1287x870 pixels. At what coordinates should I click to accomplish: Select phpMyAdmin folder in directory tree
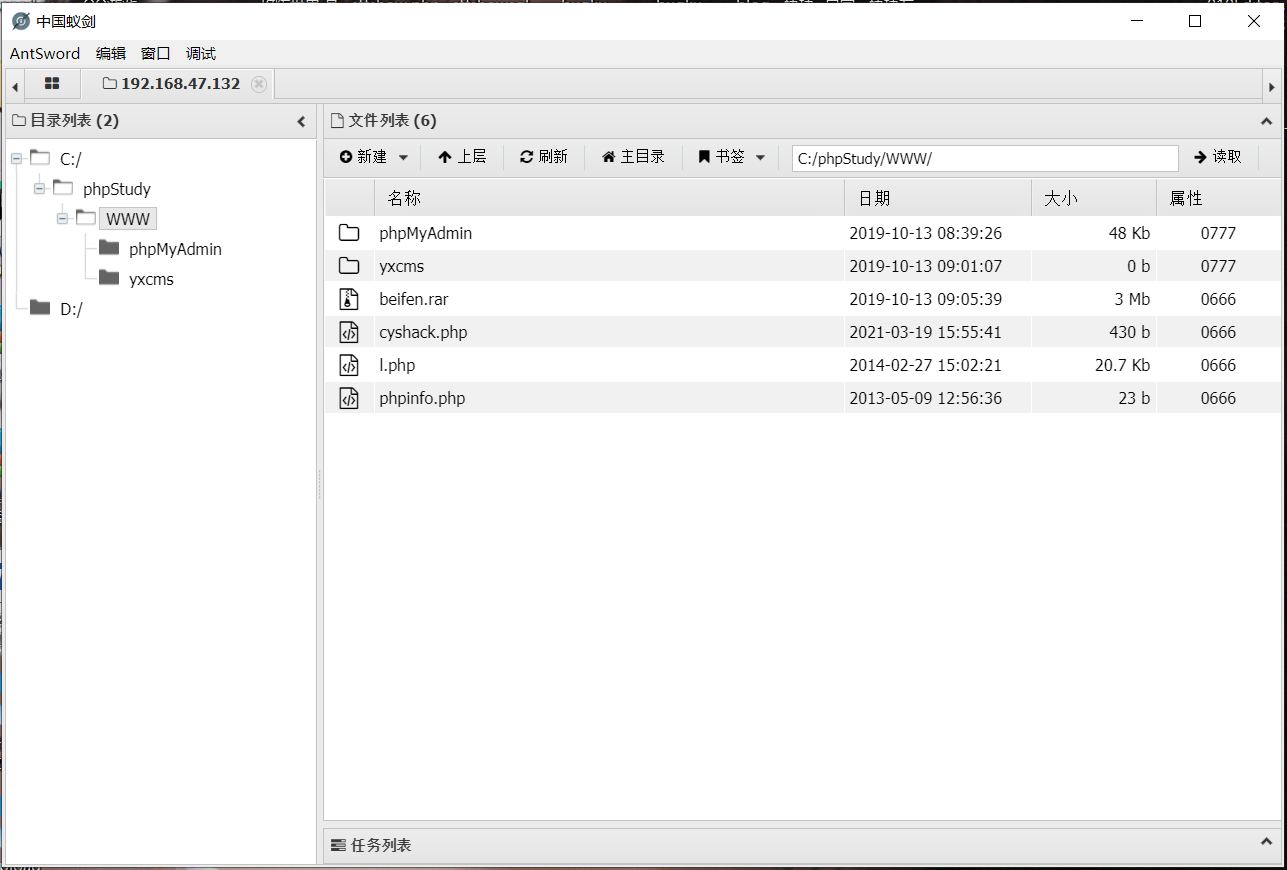click(175, 249)
